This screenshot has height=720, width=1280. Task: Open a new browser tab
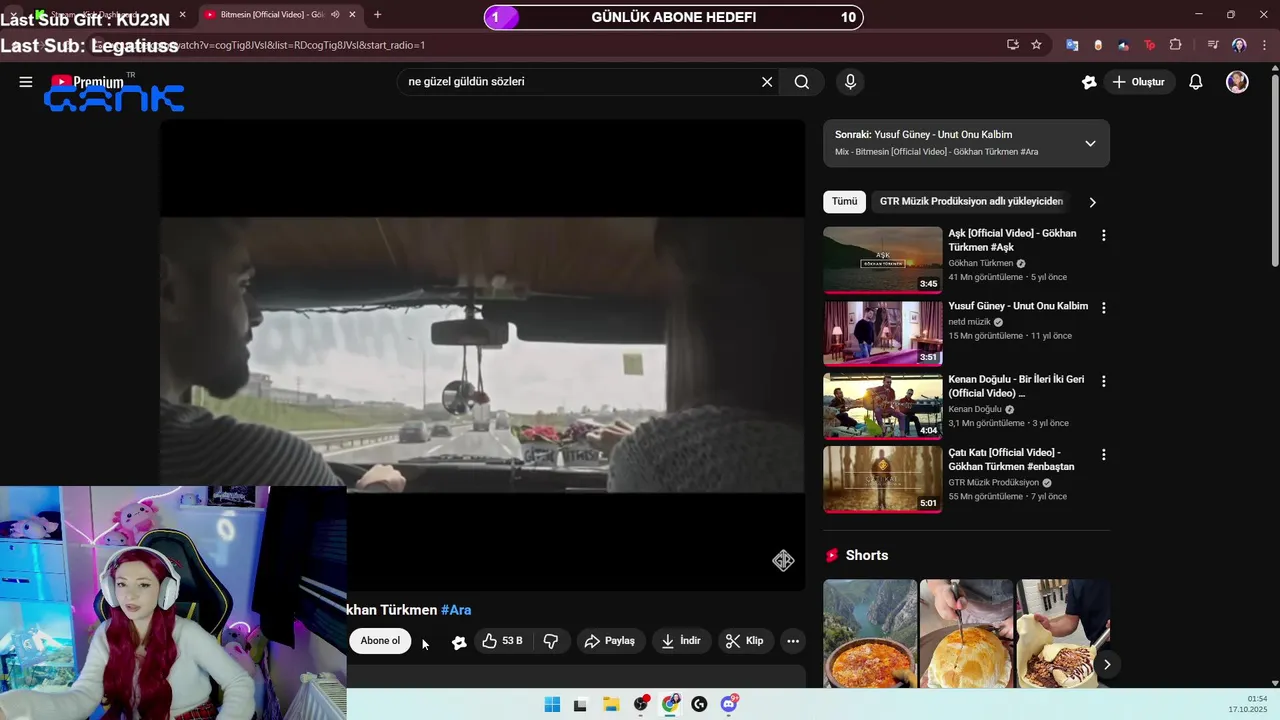point(377,15)
